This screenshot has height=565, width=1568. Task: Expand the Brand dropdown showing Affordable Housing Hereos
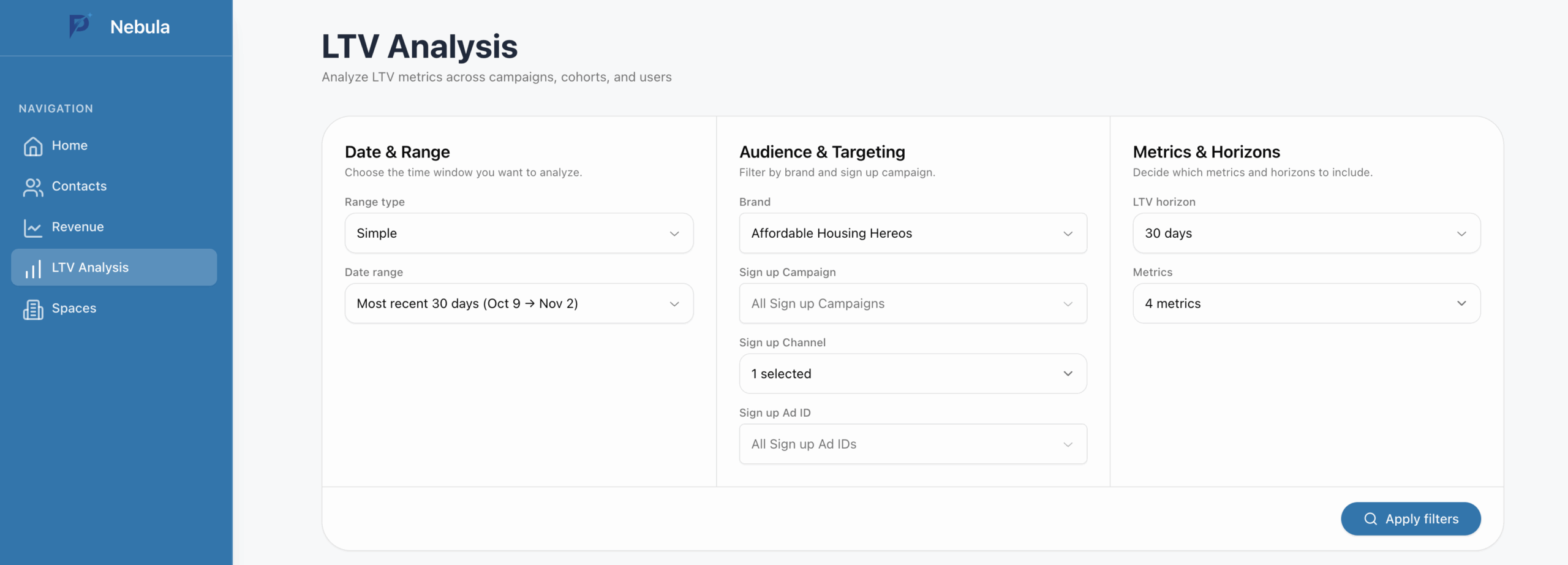point(913,233)
